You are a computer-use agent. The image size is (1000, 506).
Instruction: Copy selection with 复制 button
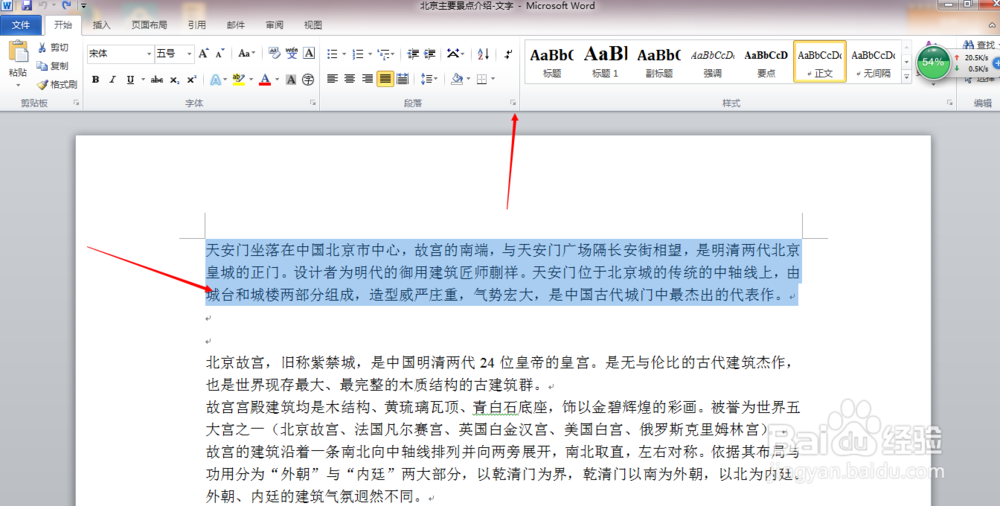pyautogui.click(x=52, y=66)
